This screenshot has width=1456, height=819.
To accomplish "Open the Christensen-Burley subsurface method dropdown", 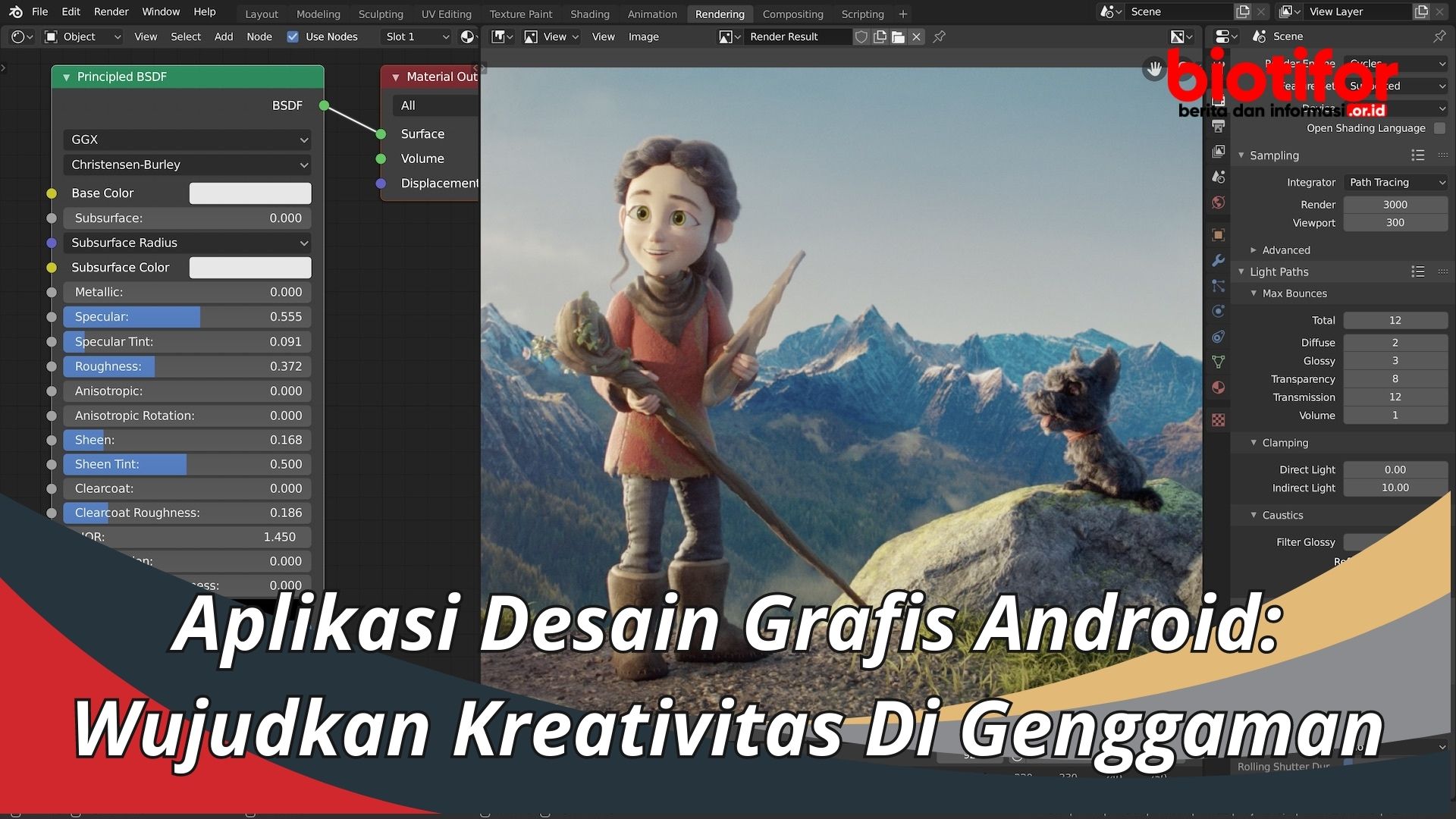I will (187, 165).
